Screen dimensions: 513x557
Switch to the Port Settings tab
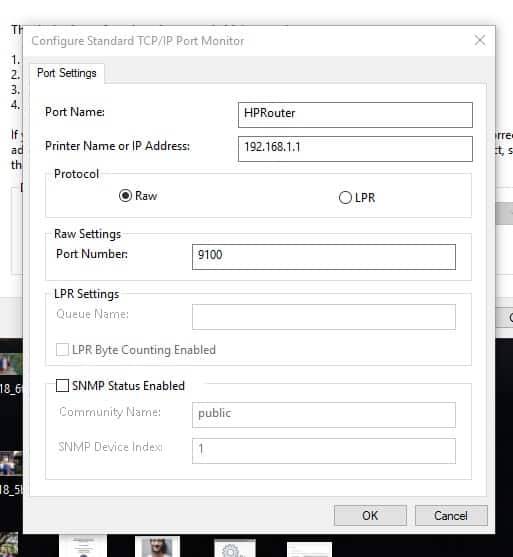tap(67, 73)
